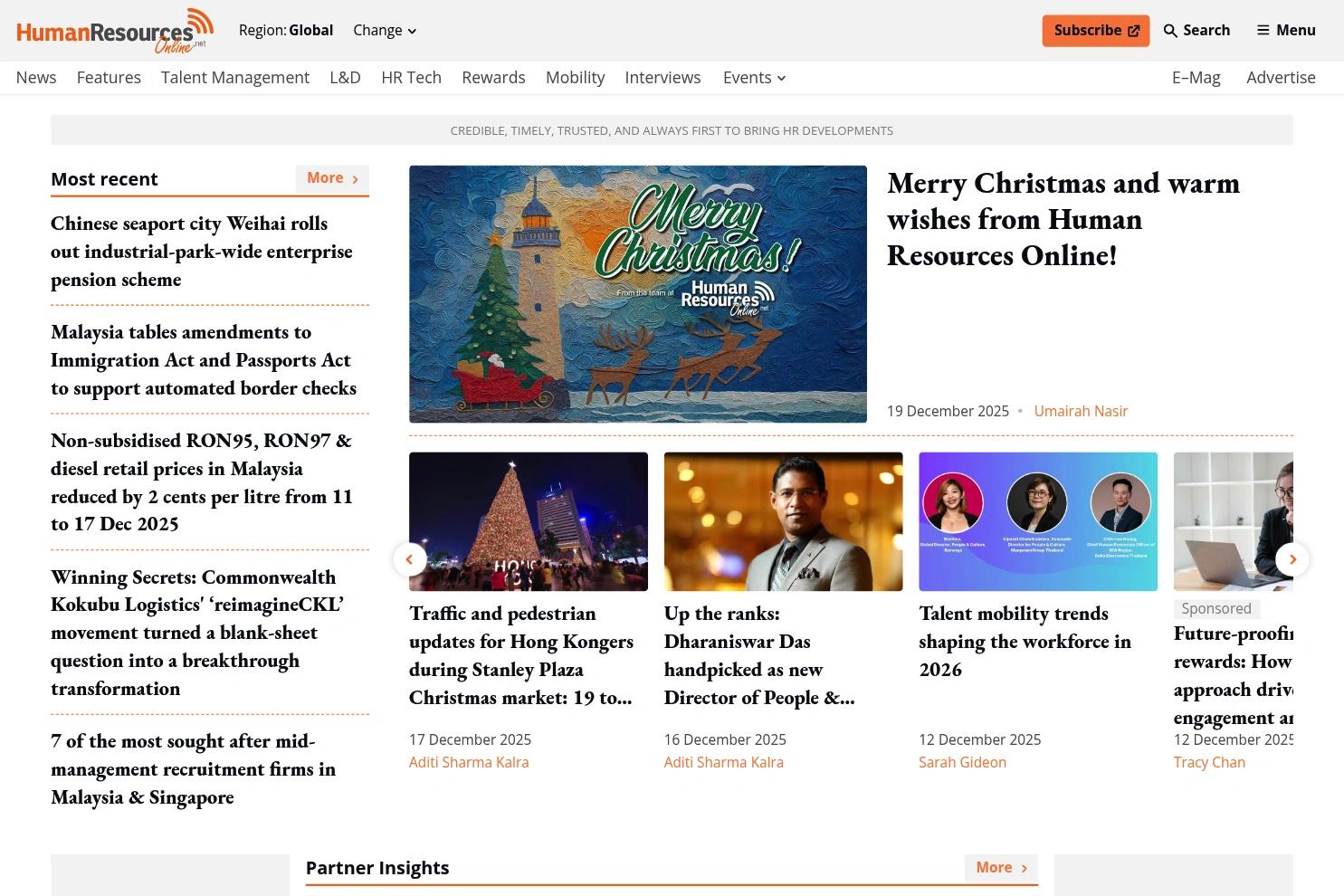Click More in Partner Insights section

coord(1001,868)
